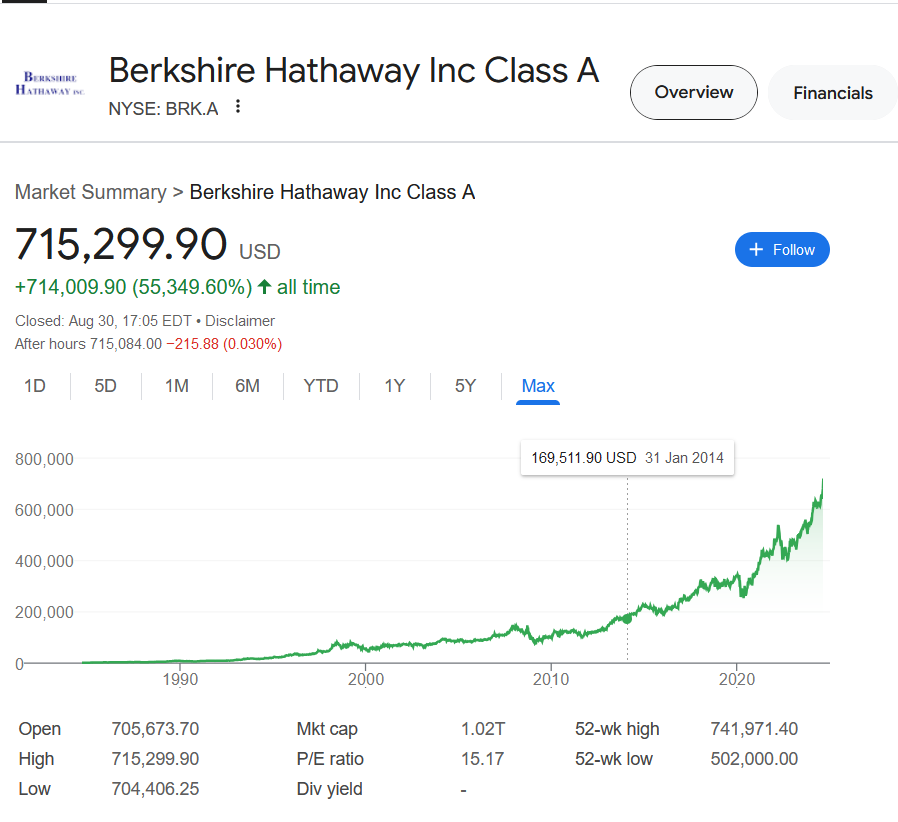Show the 1M chart range
Image resolution: width=898 pixels, height=822 pixels.
[x=177, y=386]
